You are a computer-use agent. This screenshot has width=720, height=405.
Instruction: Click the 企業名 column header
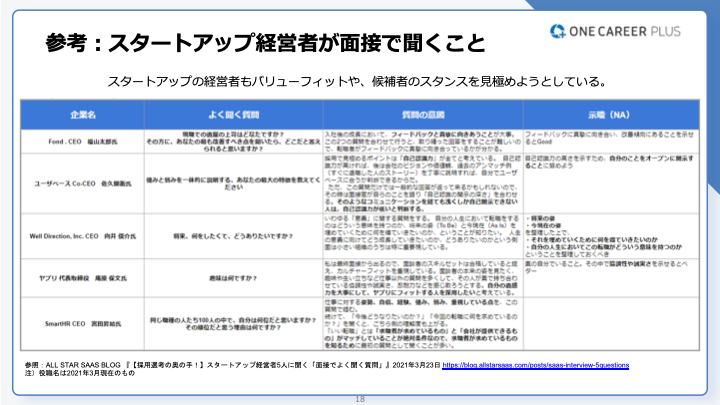pos(83,115)
